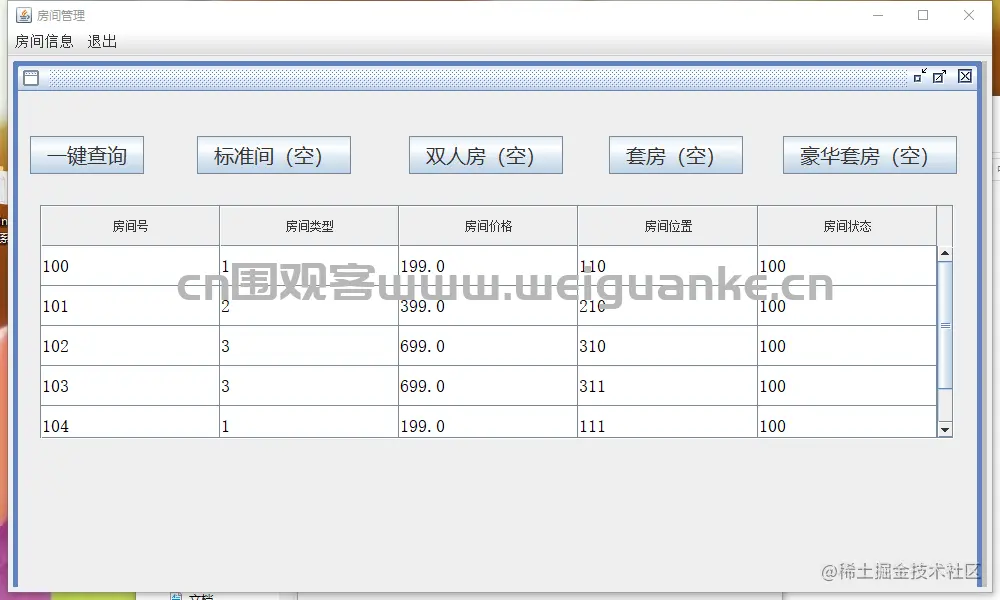Select room number cell 100

click(130, 266)
